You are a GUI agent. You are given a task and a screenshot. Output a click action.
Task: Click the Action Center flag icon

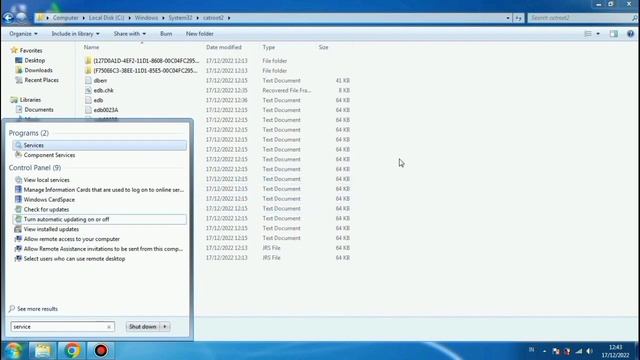coord(556,351)
